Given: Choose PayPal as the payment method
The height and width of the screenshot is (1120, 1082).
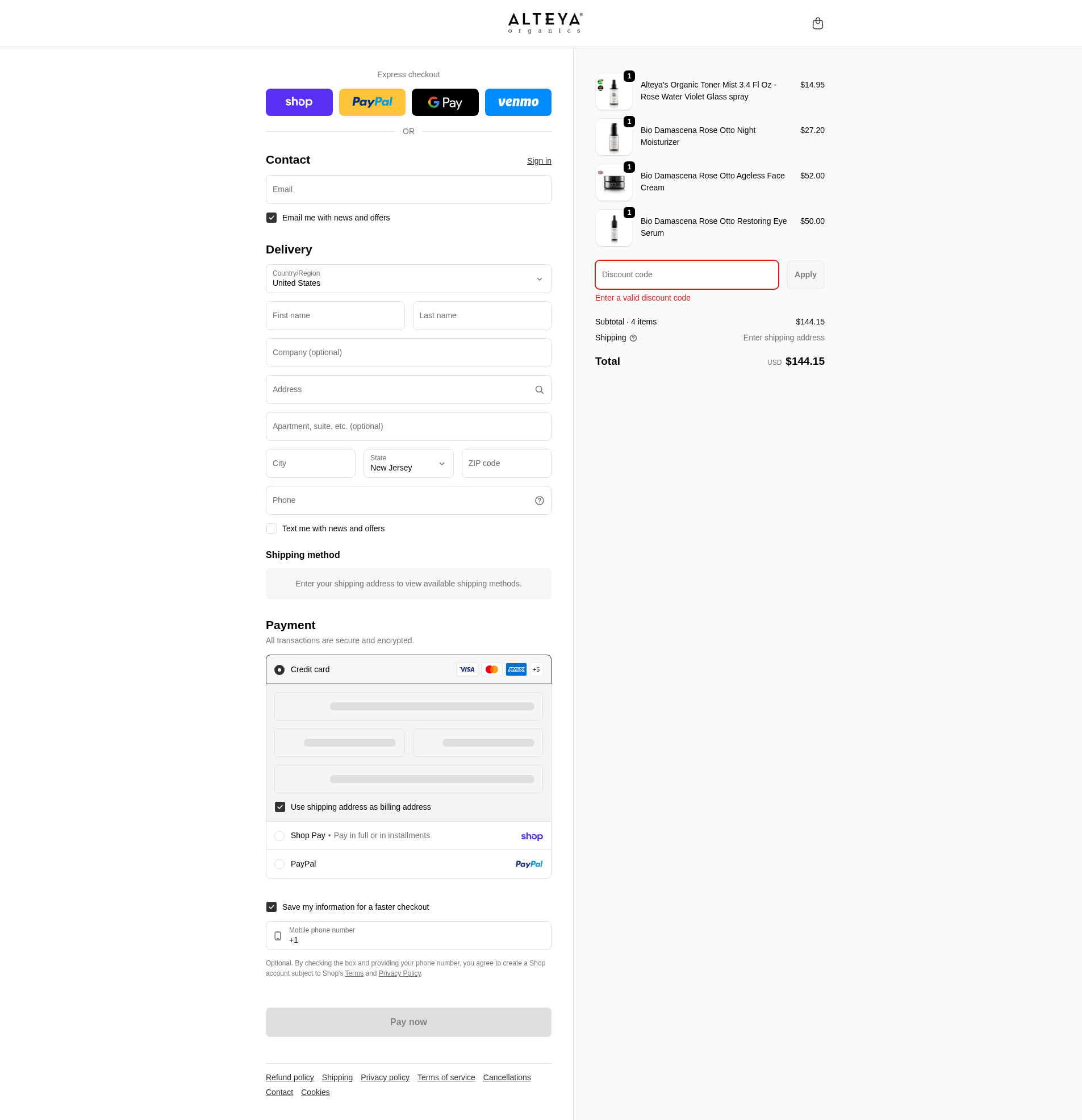Looking at the screenshot, I should click(279, 863).
